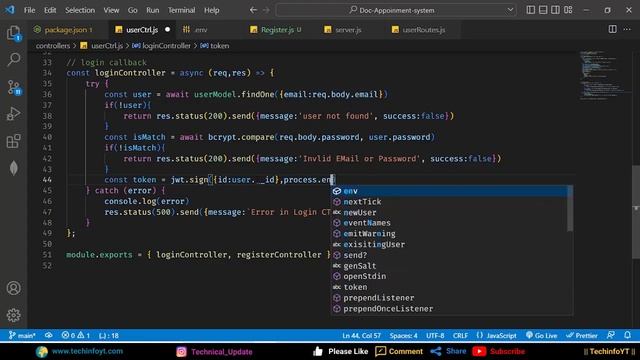Start Go Live server
The width and height of the screenshot is (640, 360).
tap(541, 336)
